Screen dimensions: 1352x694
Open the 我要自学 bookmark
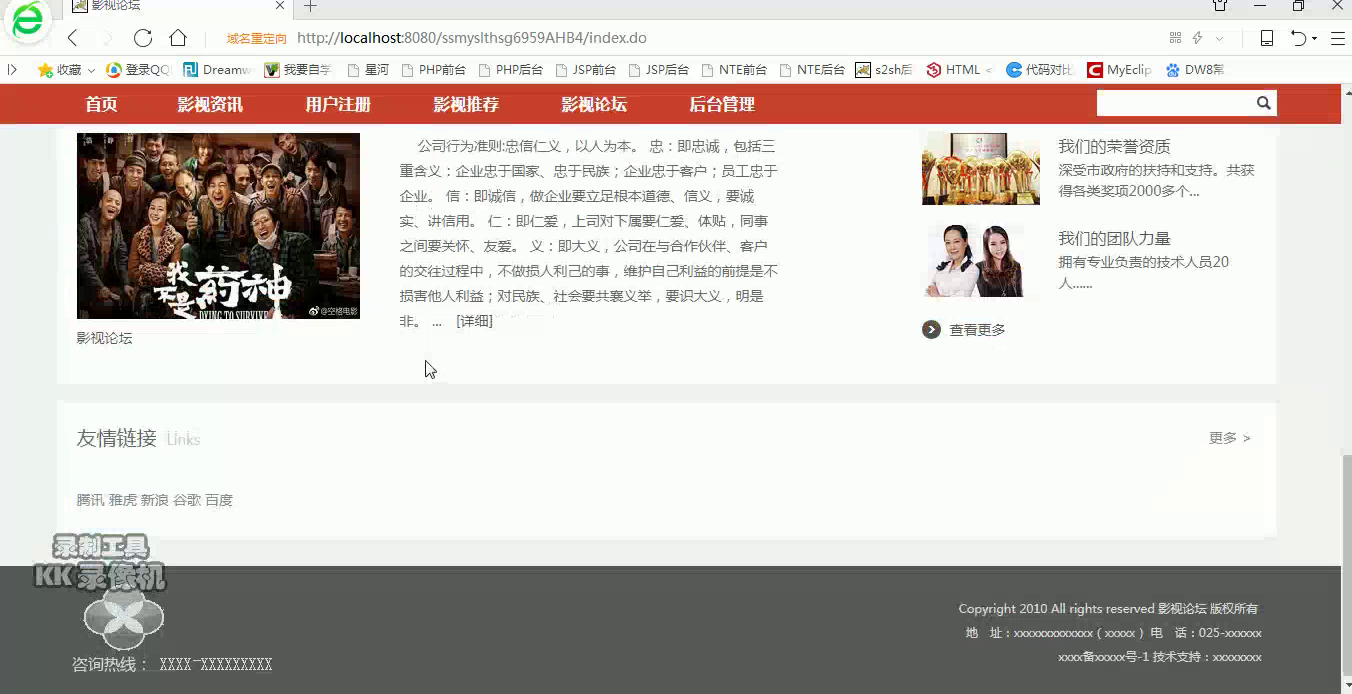(x=298, y=70)
